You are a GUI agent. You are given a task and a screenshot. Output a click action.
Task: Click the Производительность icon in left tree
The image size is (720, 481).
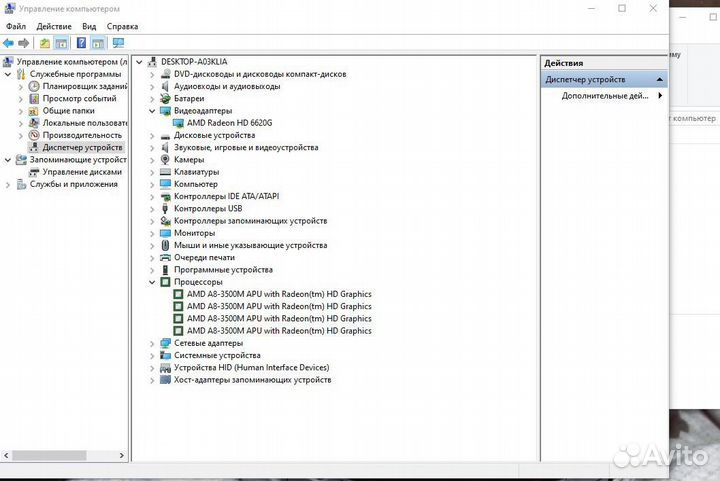34,135
